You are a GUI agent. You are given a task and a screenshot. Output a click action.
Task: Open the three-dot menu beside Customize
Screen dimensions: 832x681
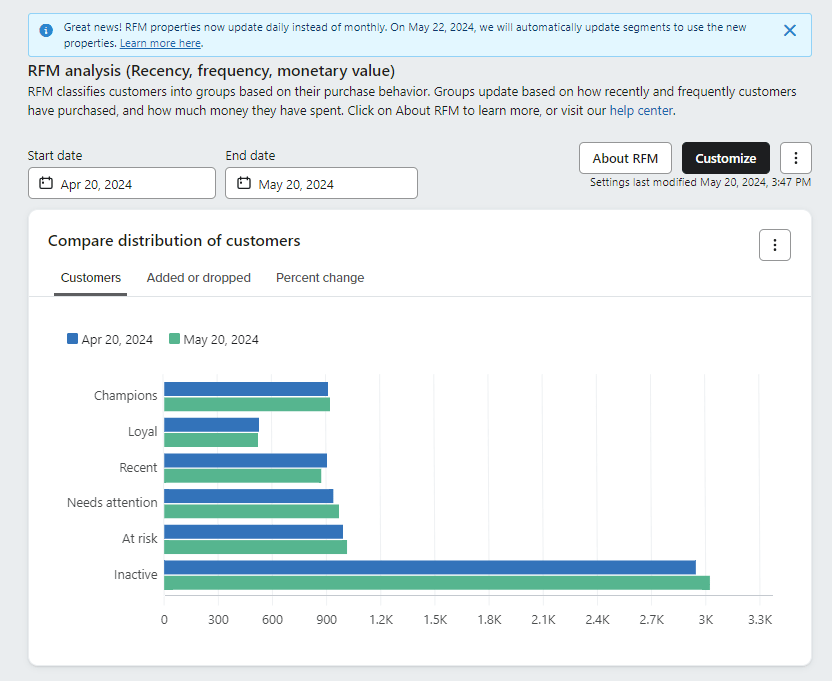pos(795,158)
